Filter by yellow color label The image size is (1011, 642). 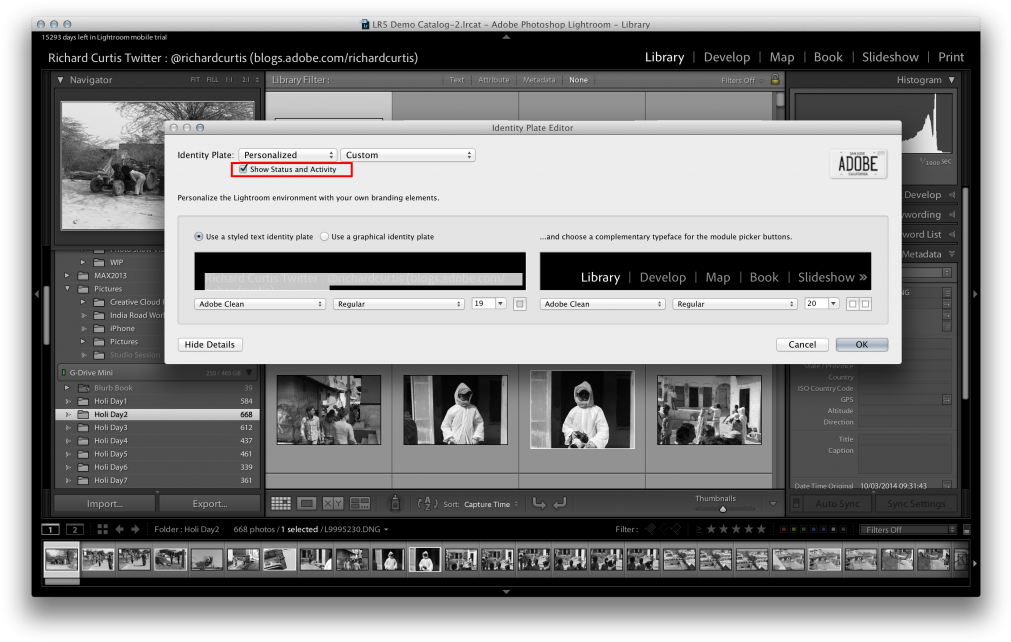coord(794,529)
